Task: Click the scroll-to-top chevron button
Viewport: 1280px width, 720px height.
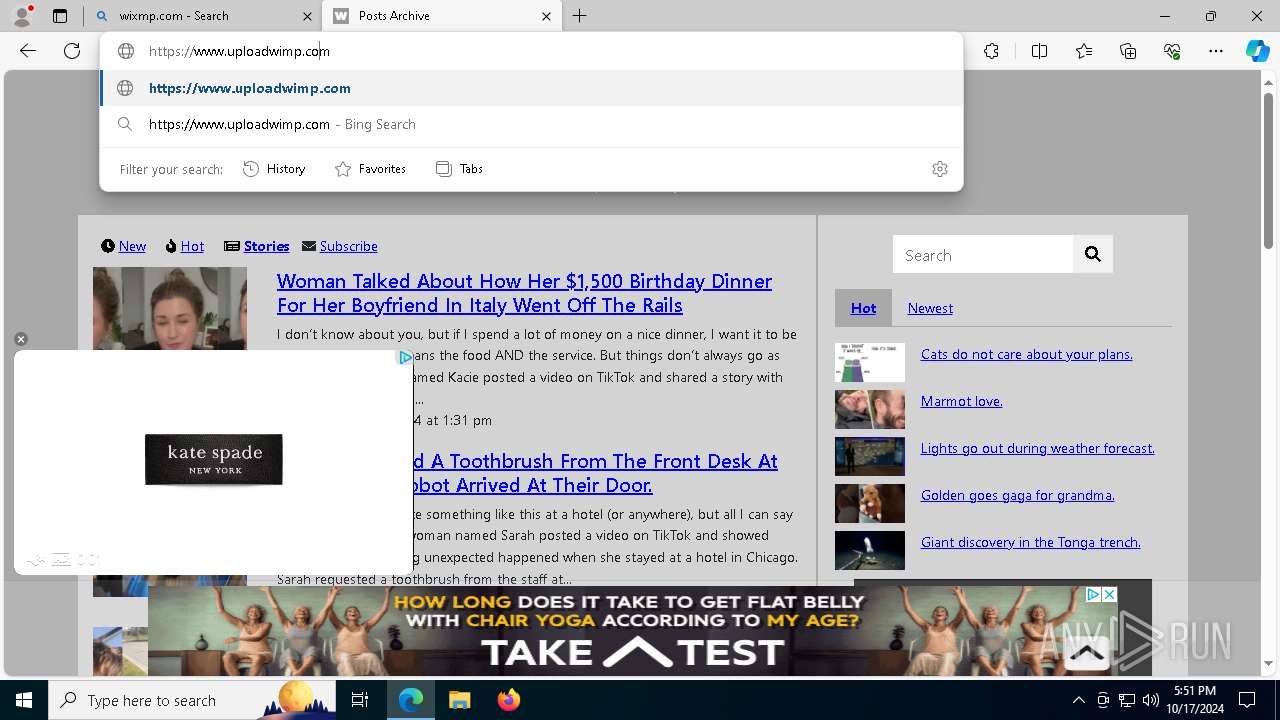Action: coord(1086,654)
